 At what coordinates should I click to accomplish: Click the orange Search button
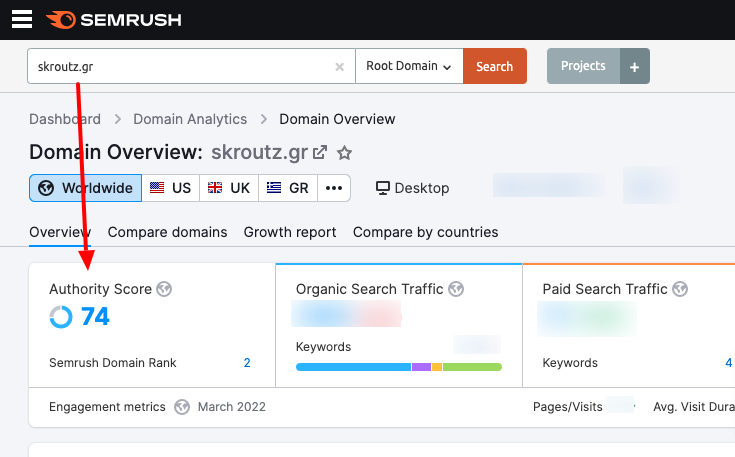(495, 66)
